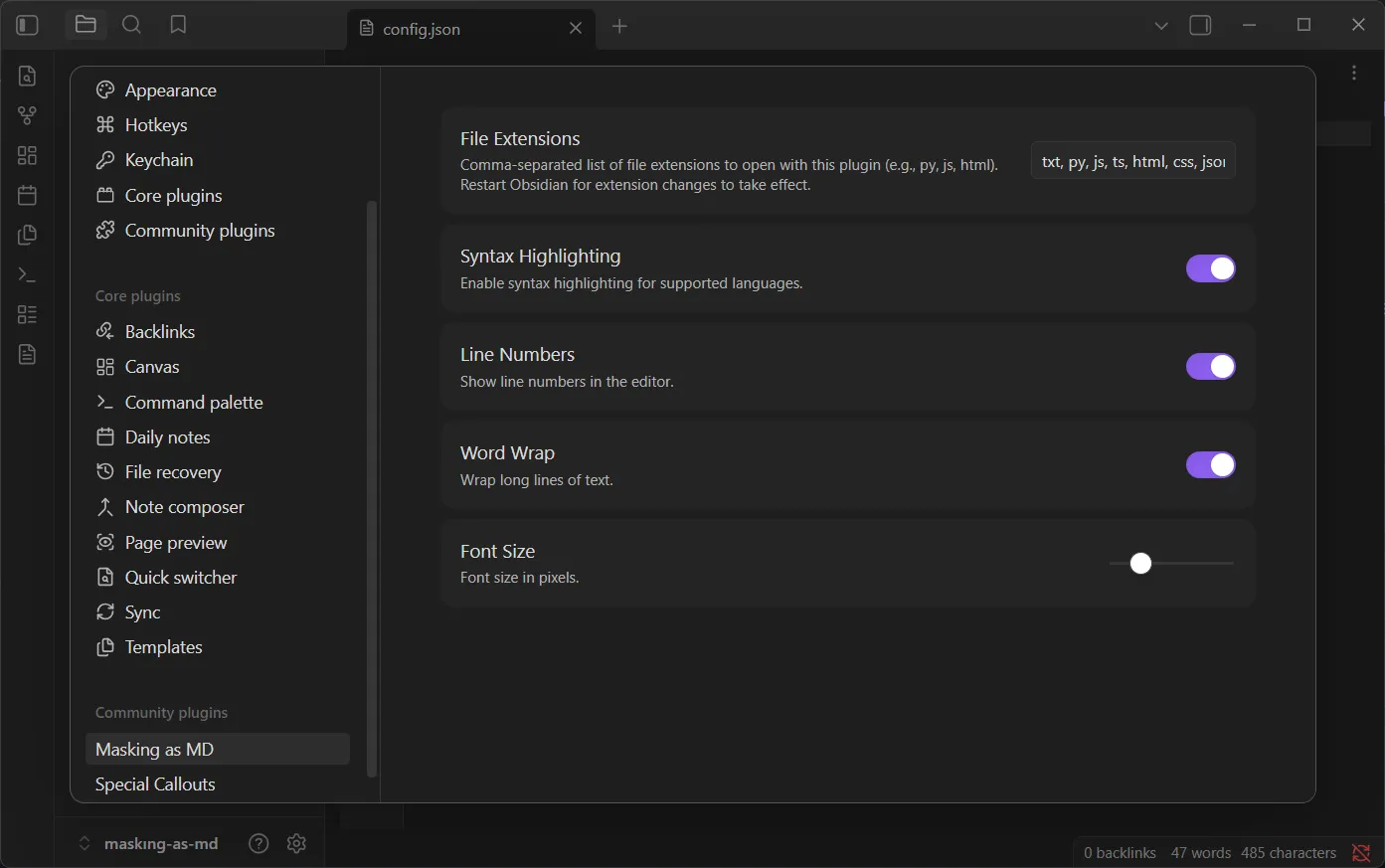The image size is (1385, 868).
Task: Open Keychain settings
Action: click(x=217, y=160)
